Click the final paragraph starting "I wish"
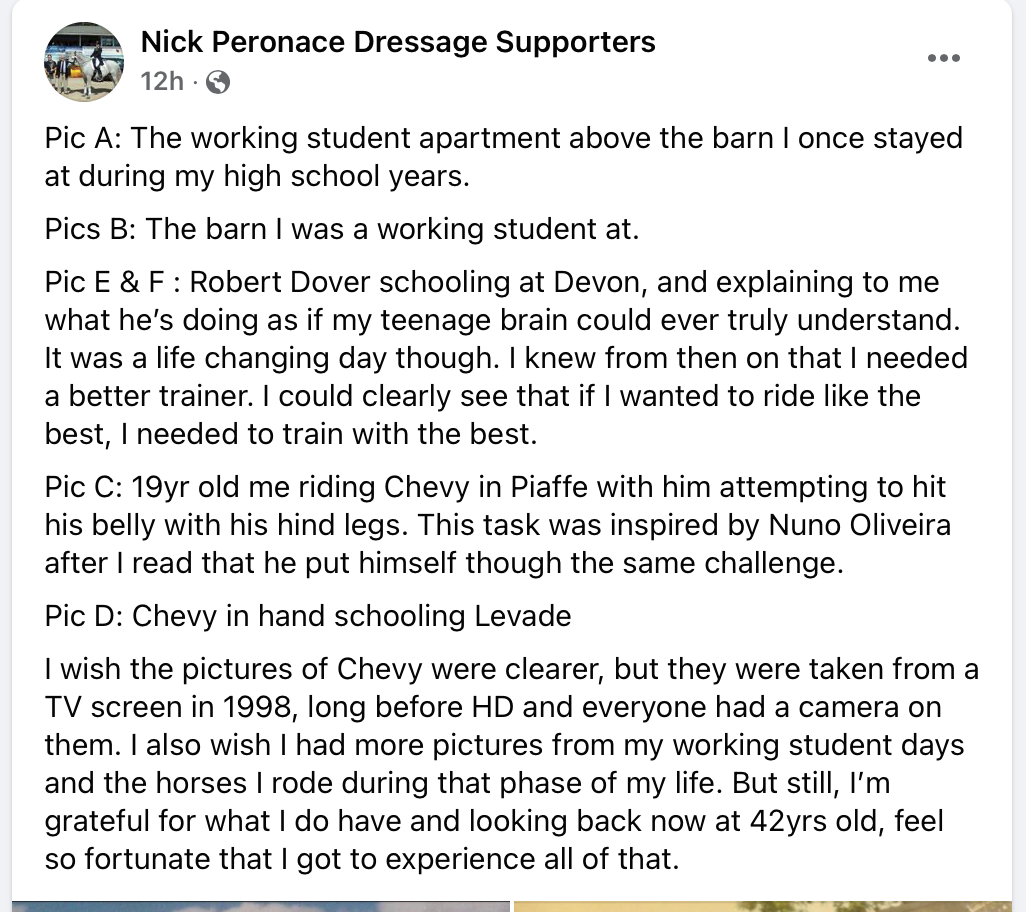This screenshot has width=1026, height=912. coord(512,764)
